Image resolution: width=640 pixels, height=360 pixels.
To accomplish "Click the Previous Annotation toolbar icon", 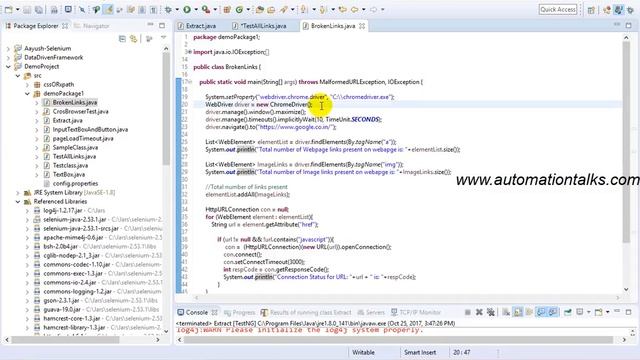I will (x=323, y=9).
